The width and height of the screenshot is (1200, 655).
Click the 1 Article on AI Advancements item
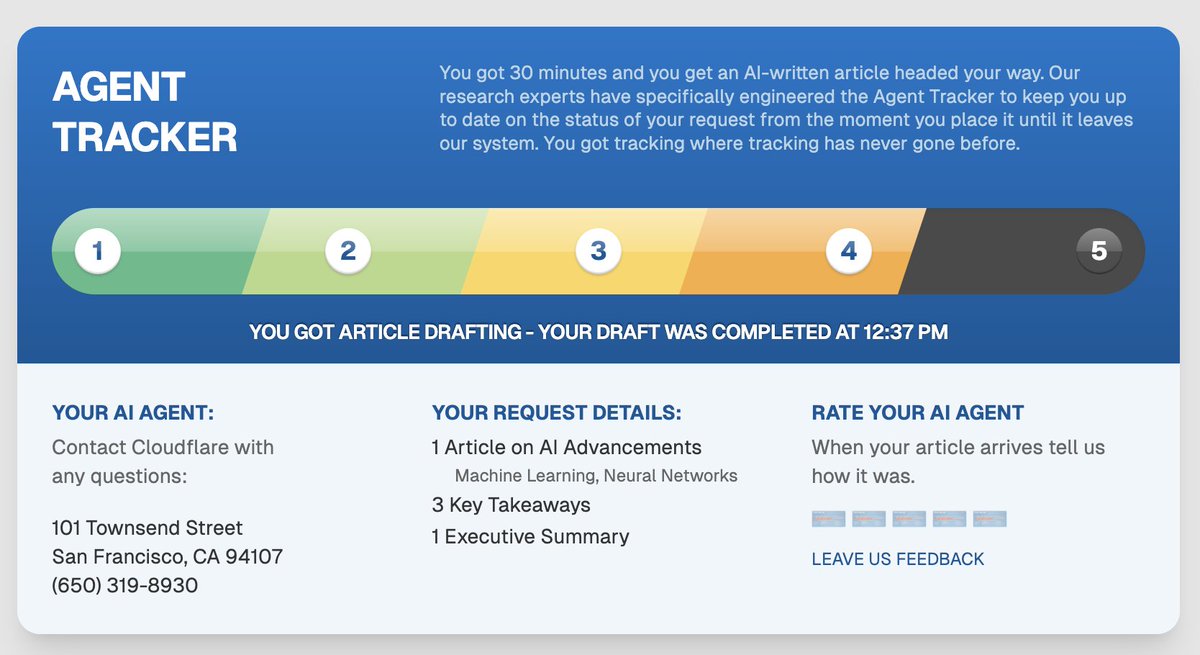pyautogui.click(x=567, y=447)
